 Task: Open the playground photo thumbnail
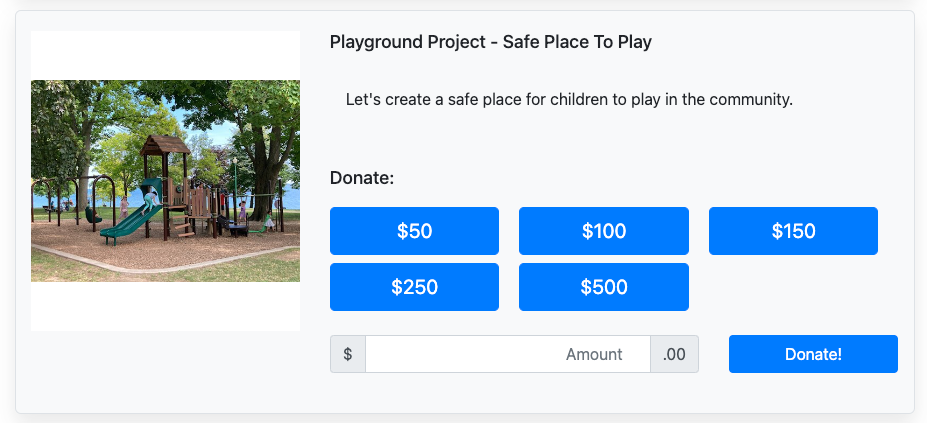click(x=165, y=181)
